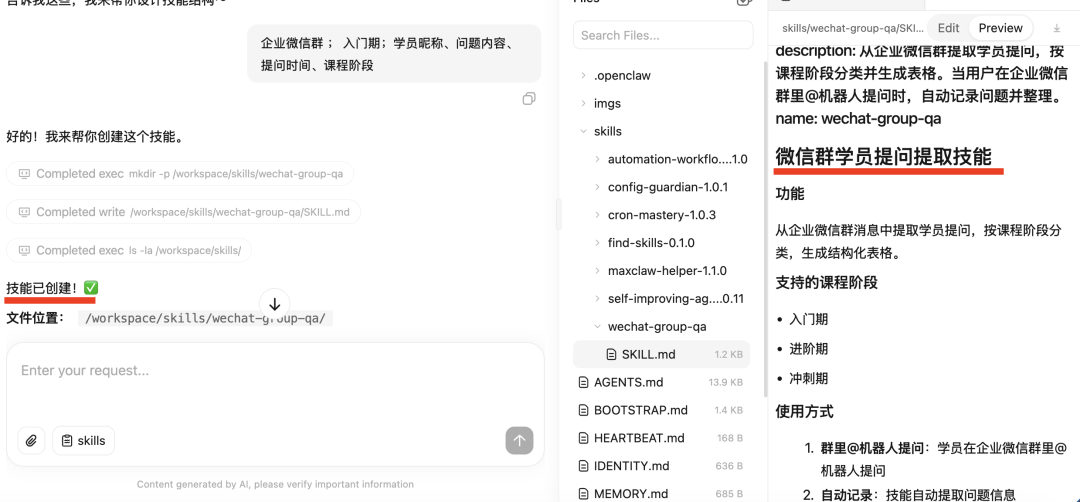The image size is (1080, 502).
Task: Click the 支持的课程阶段 heading
Action: (x=827, y=282)
